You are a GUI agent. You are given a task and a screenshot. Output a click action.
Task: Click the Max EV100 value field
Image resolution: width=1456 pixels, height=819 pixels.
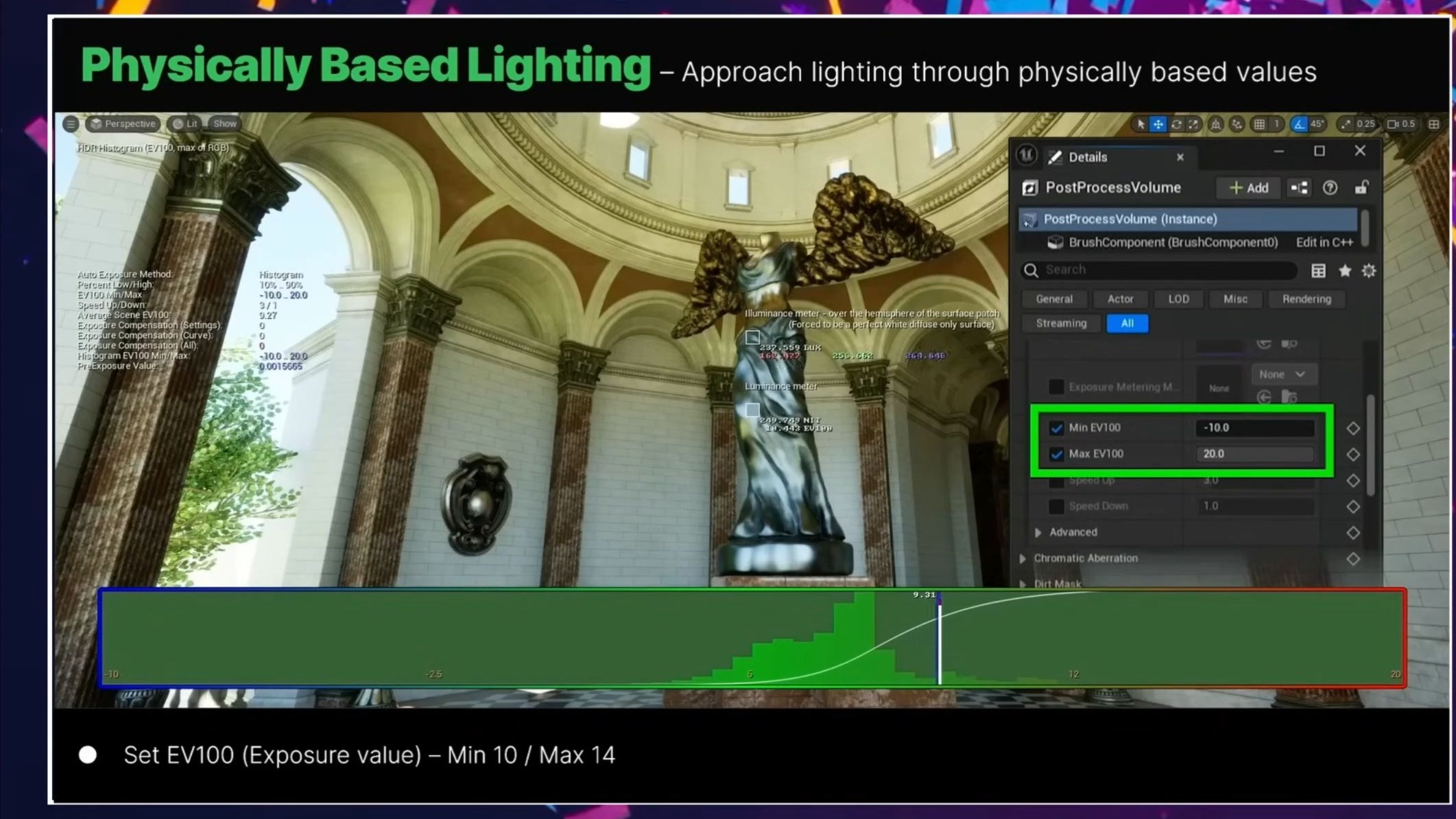1254,453
